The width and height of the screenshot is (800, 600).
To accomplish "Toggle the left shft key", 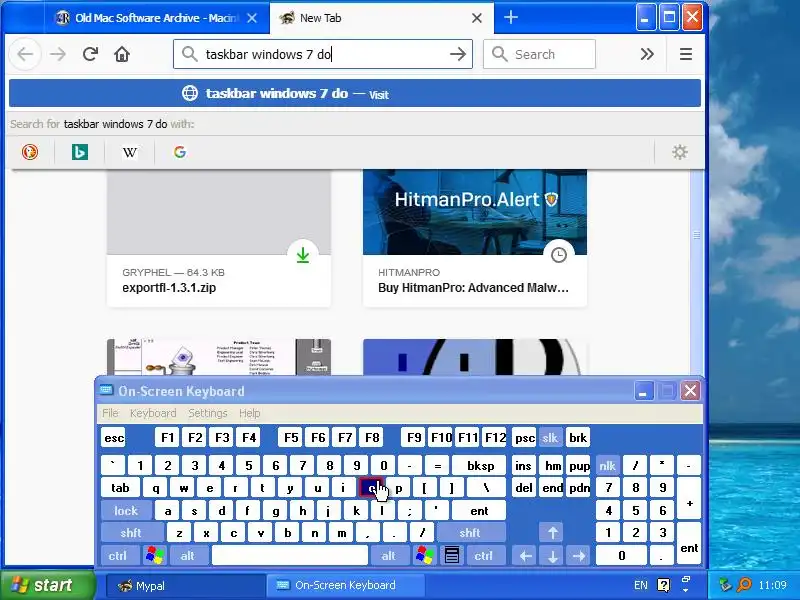I will 131,533.
